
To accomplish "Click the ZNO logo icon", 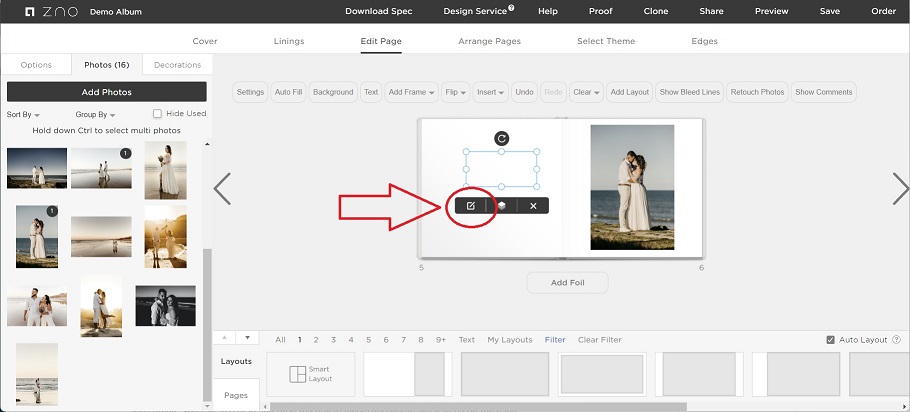I will tap(30, 12).
